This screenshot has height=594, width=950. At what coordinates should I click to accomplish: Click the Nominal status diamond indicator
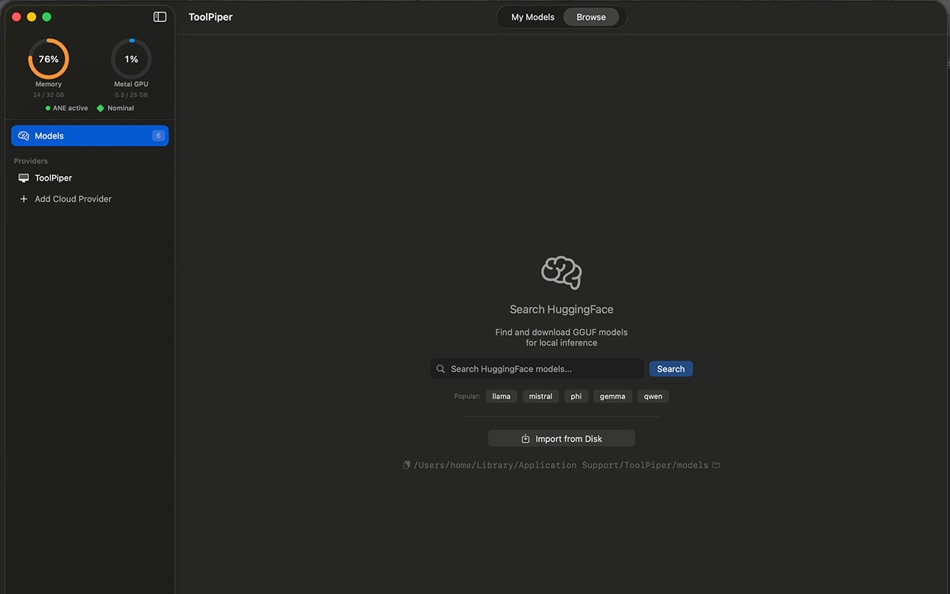tap(99, 107)
